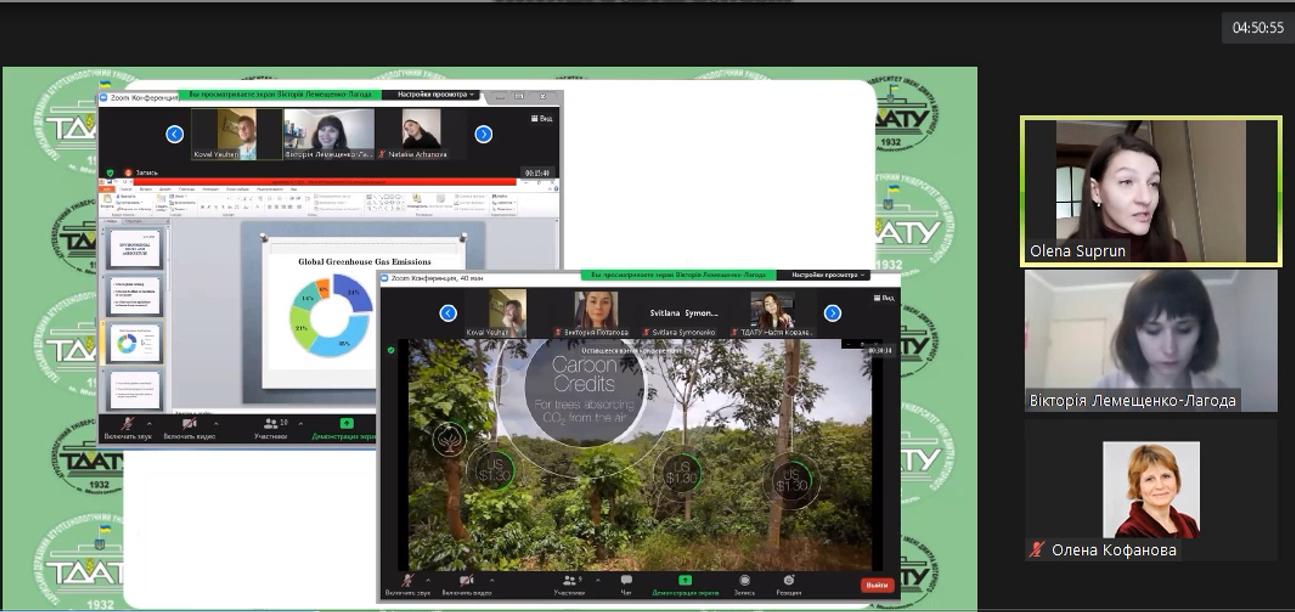Select Olena Suprun video tile
The width and height of the screenshot is (1295, 612).
(x=1151, y=192)
